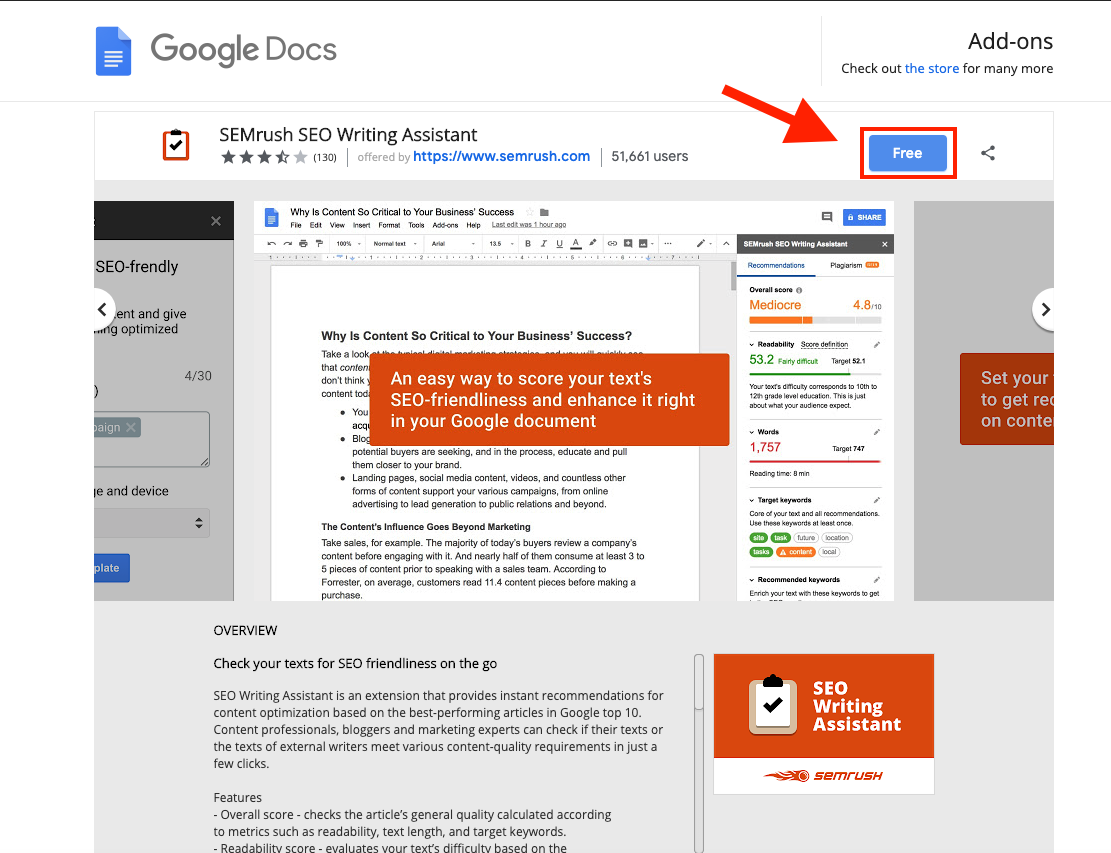Screen dimensions: 1111x853
Task: Click the star icon beside document title
Action: pos(529,212)
